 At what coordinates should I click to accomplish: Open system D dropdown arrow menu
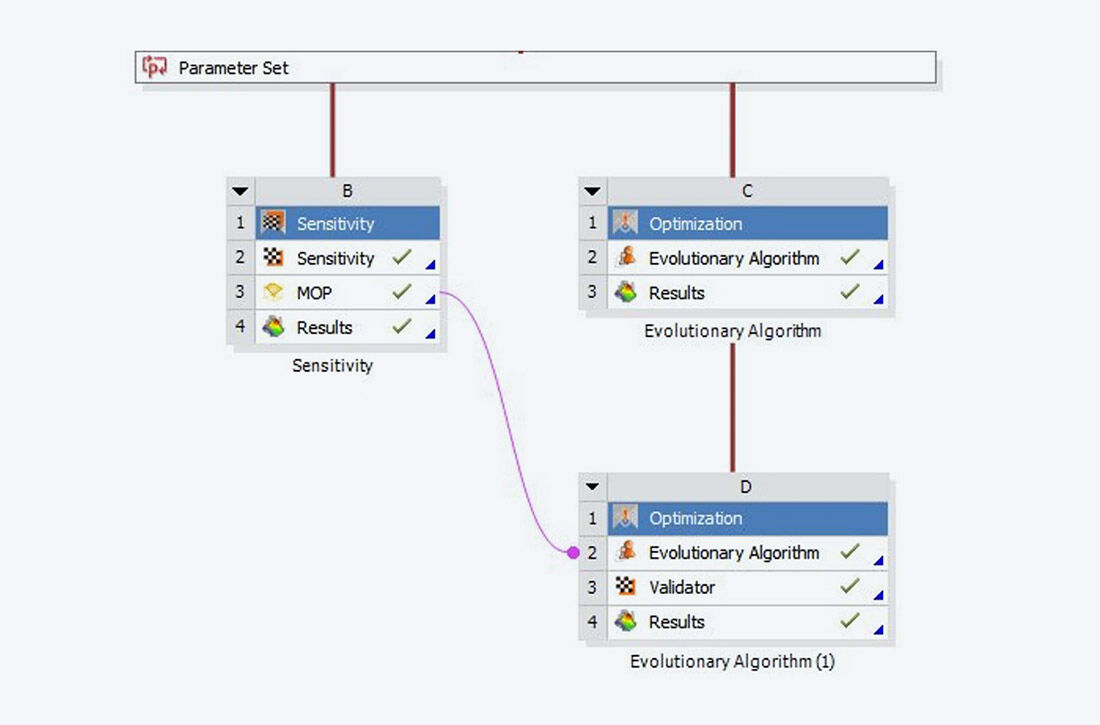click(592, 487)
